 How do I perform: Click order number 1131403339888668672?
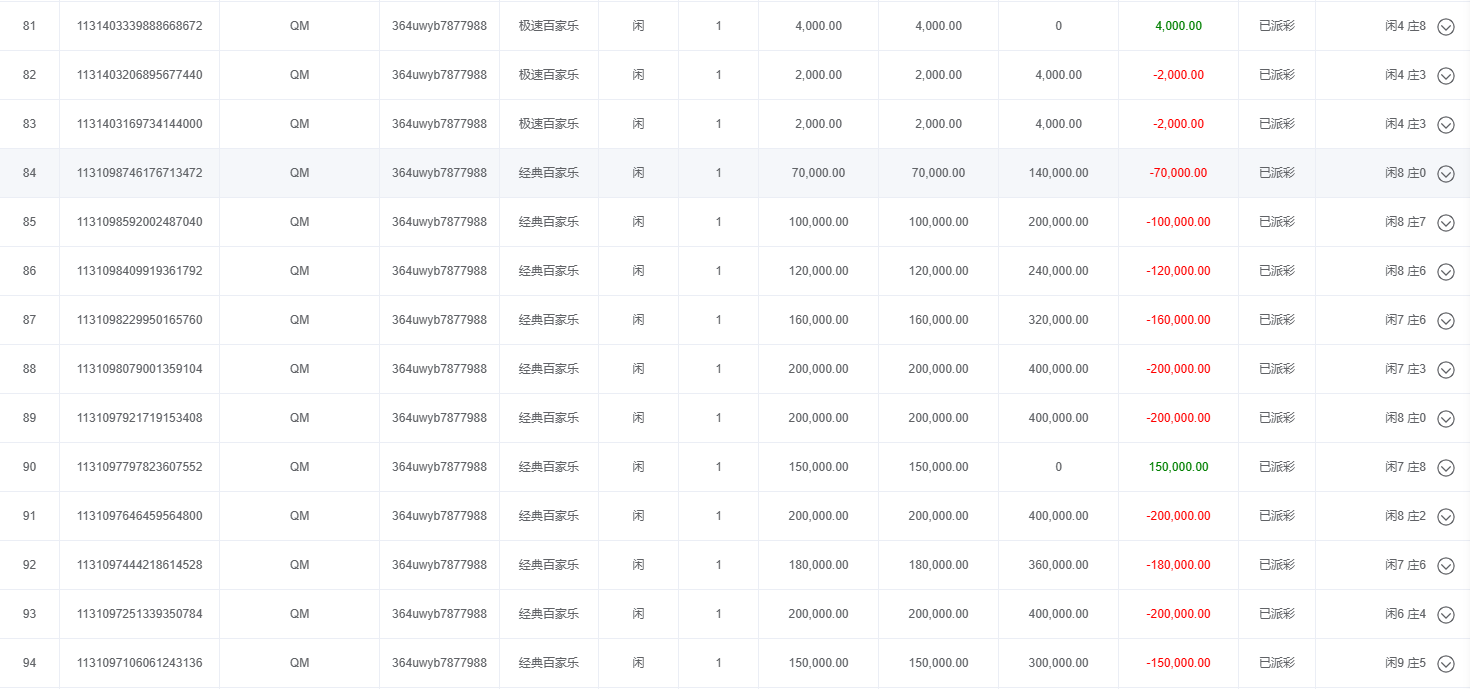(x=139, y=26)
